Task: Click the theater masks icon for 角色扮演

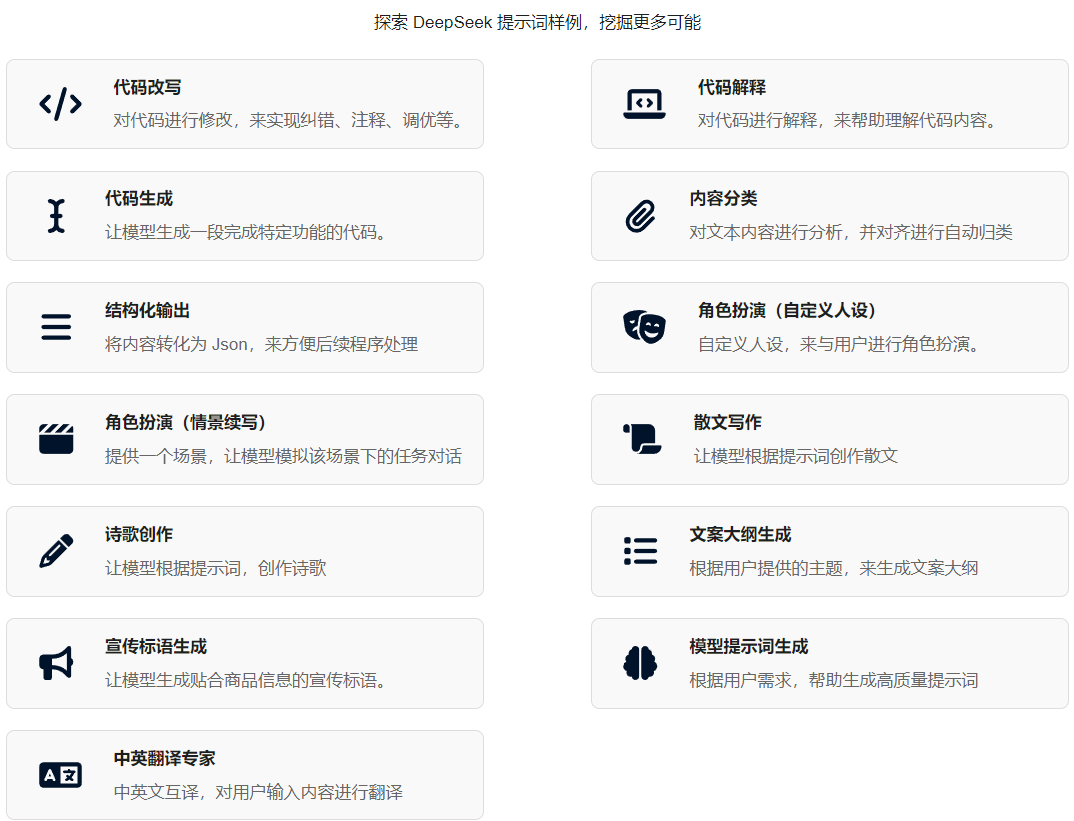Action: pos(644,327)
